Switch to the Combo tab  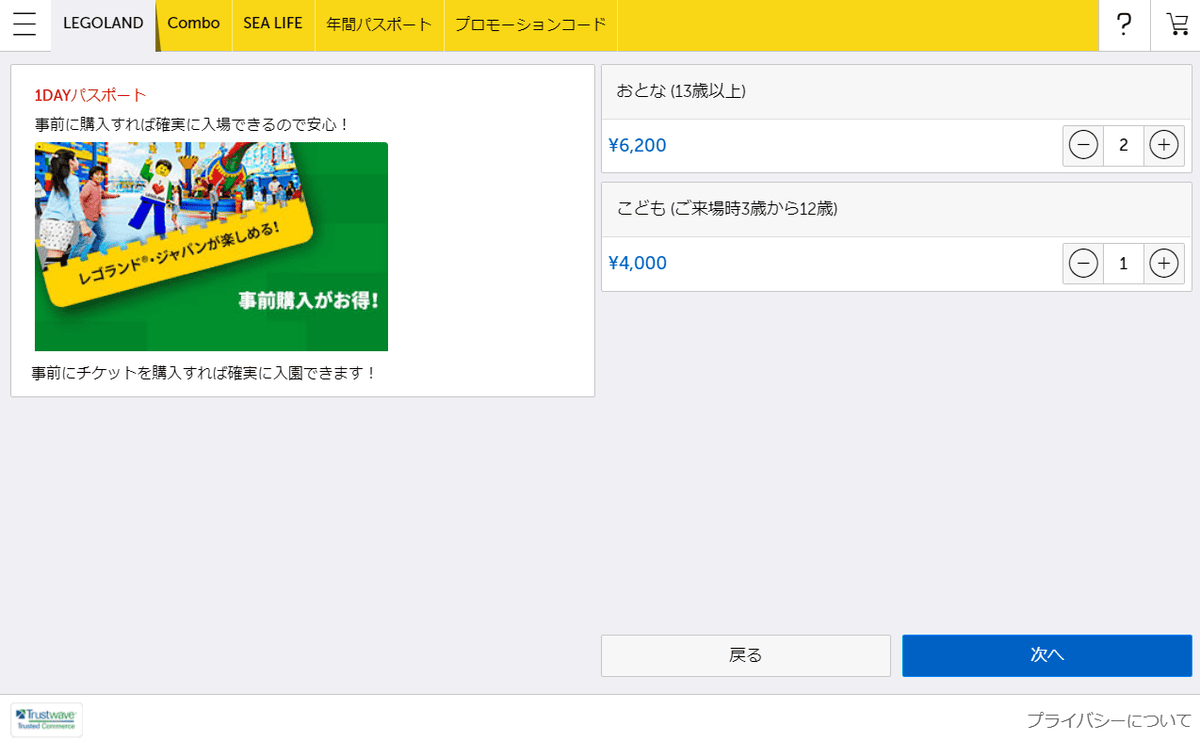pyautogui.click(x=193, y=25)
